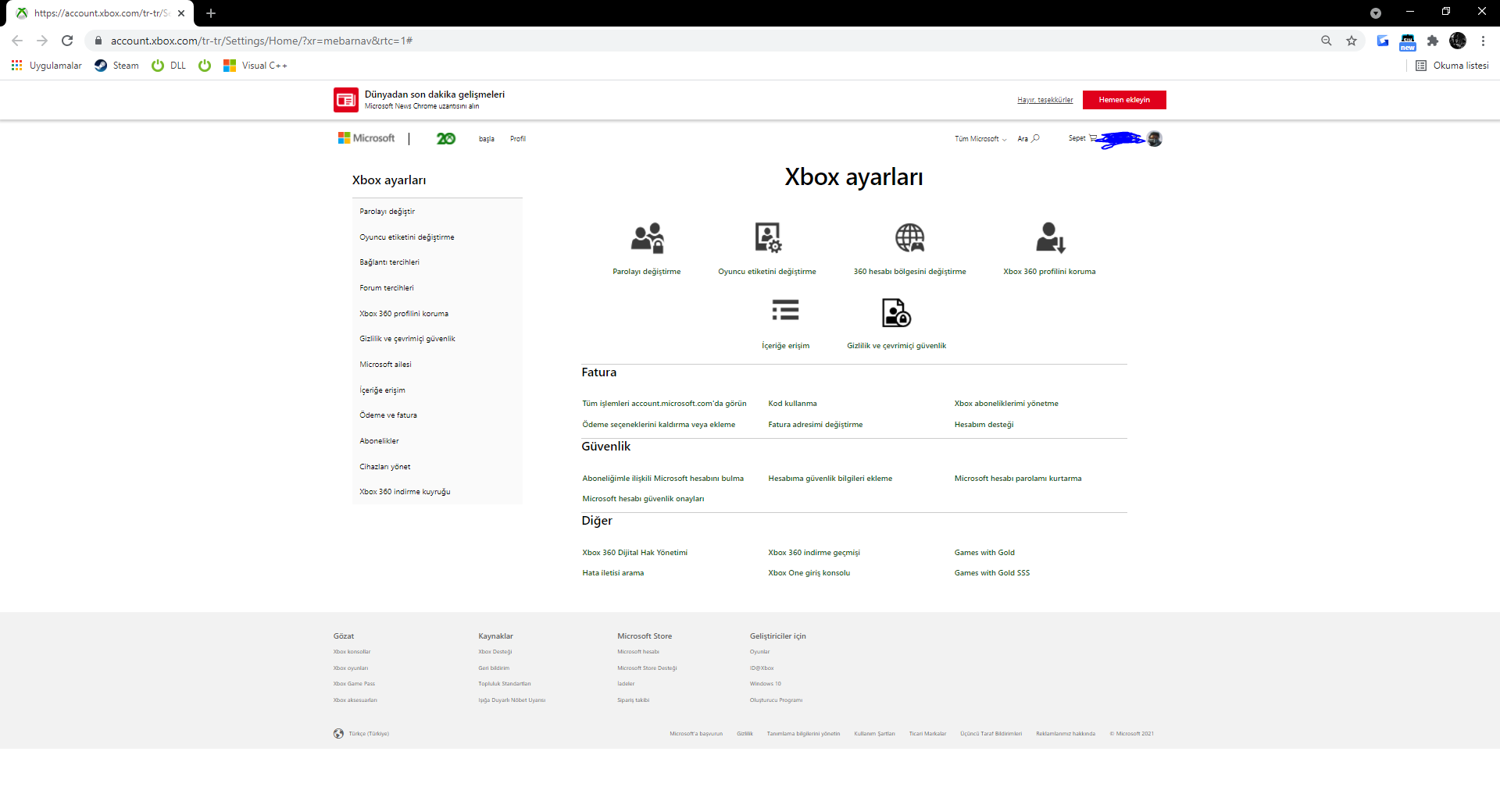Open the Xbox Desteği footer link

495,652
